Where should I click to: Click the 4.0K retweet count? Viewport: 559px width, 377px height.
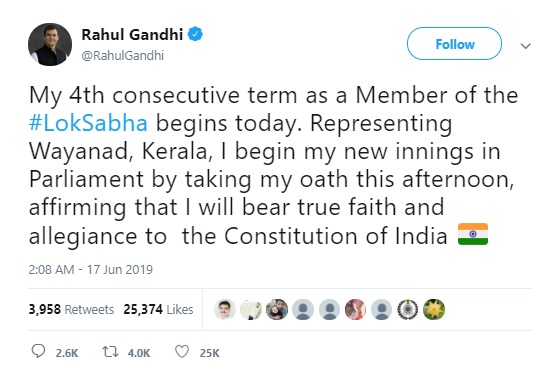coord(139,353)
